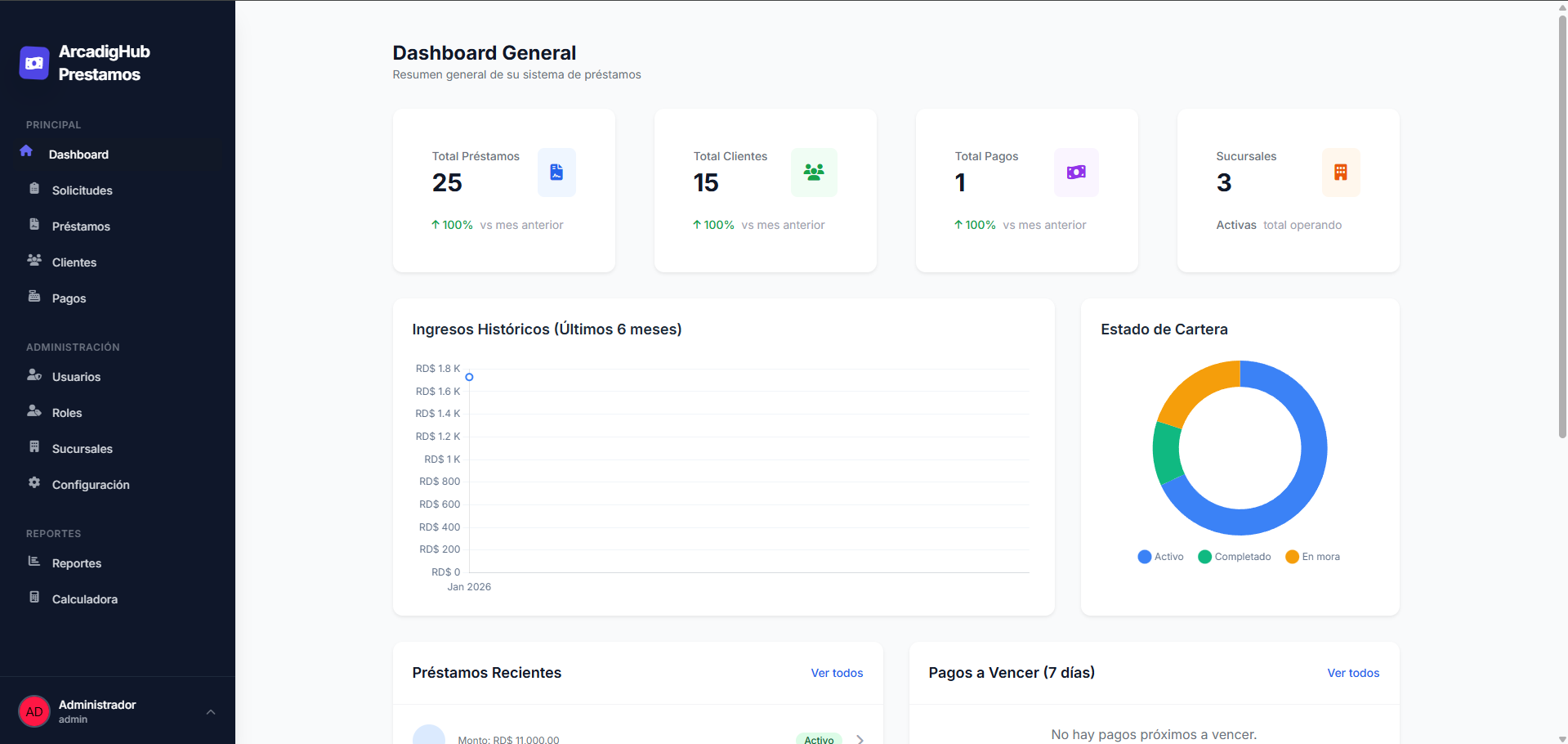Click 'Ver todos' in Pagos a Vencer
Image resolution: width=1568 pixels, height=744 pixels.
pos(1352,673)
